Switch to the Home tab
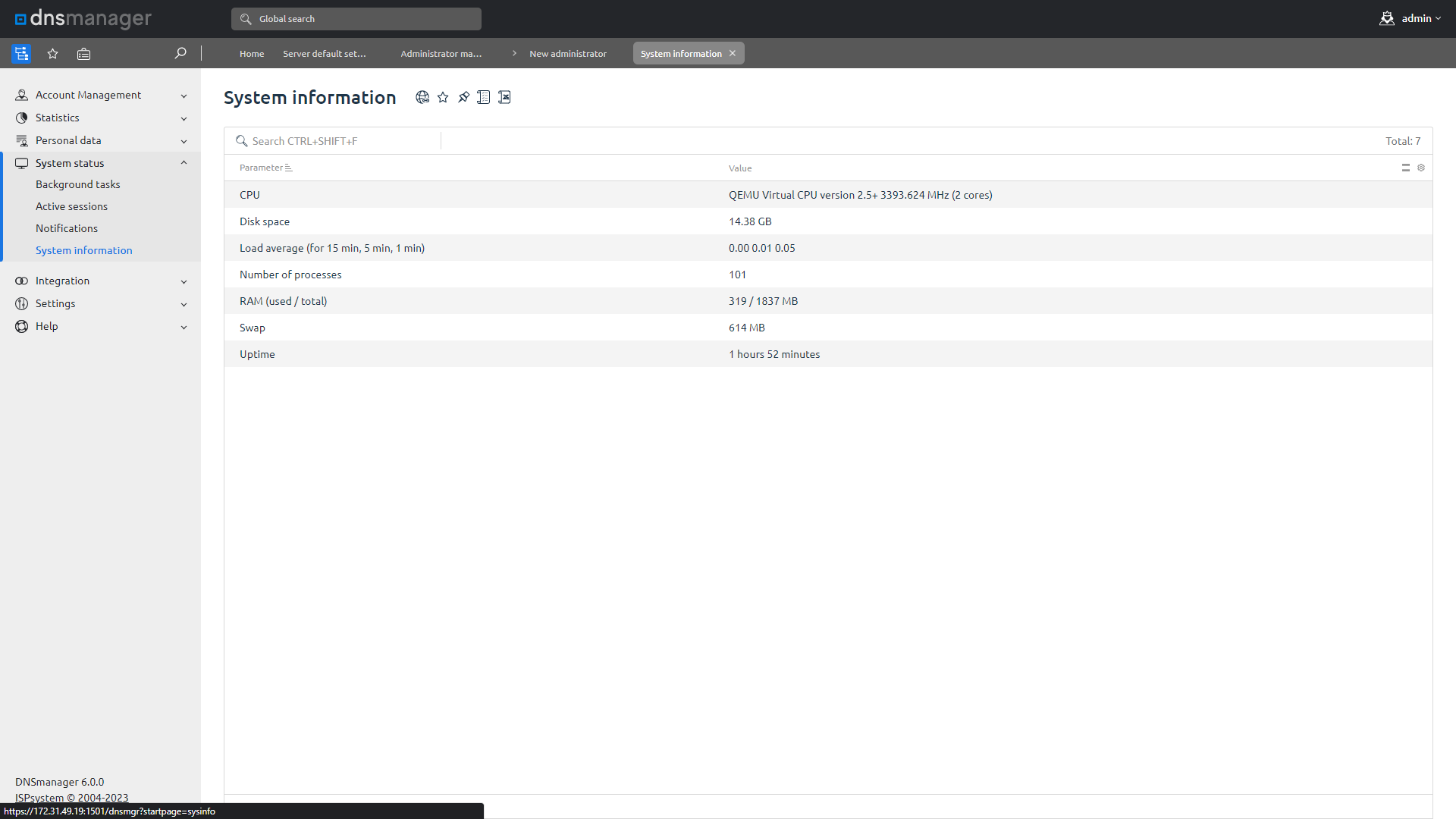 coord(252,53)
